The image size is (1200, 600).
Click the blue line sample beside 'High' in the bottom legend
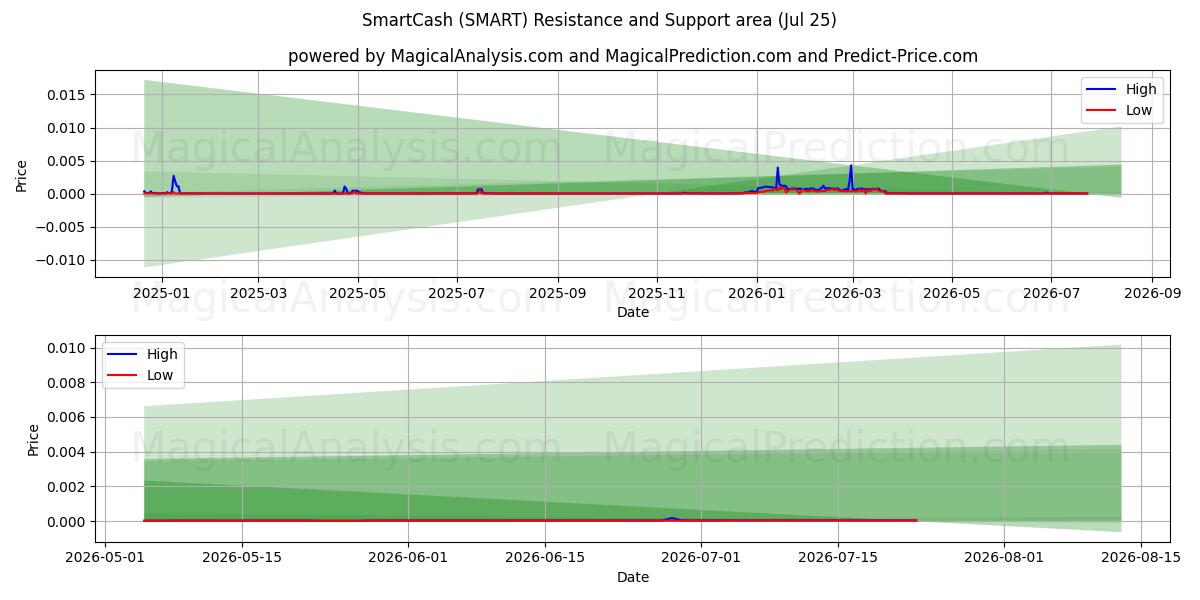pyautogui.click(x=124, y=355)
